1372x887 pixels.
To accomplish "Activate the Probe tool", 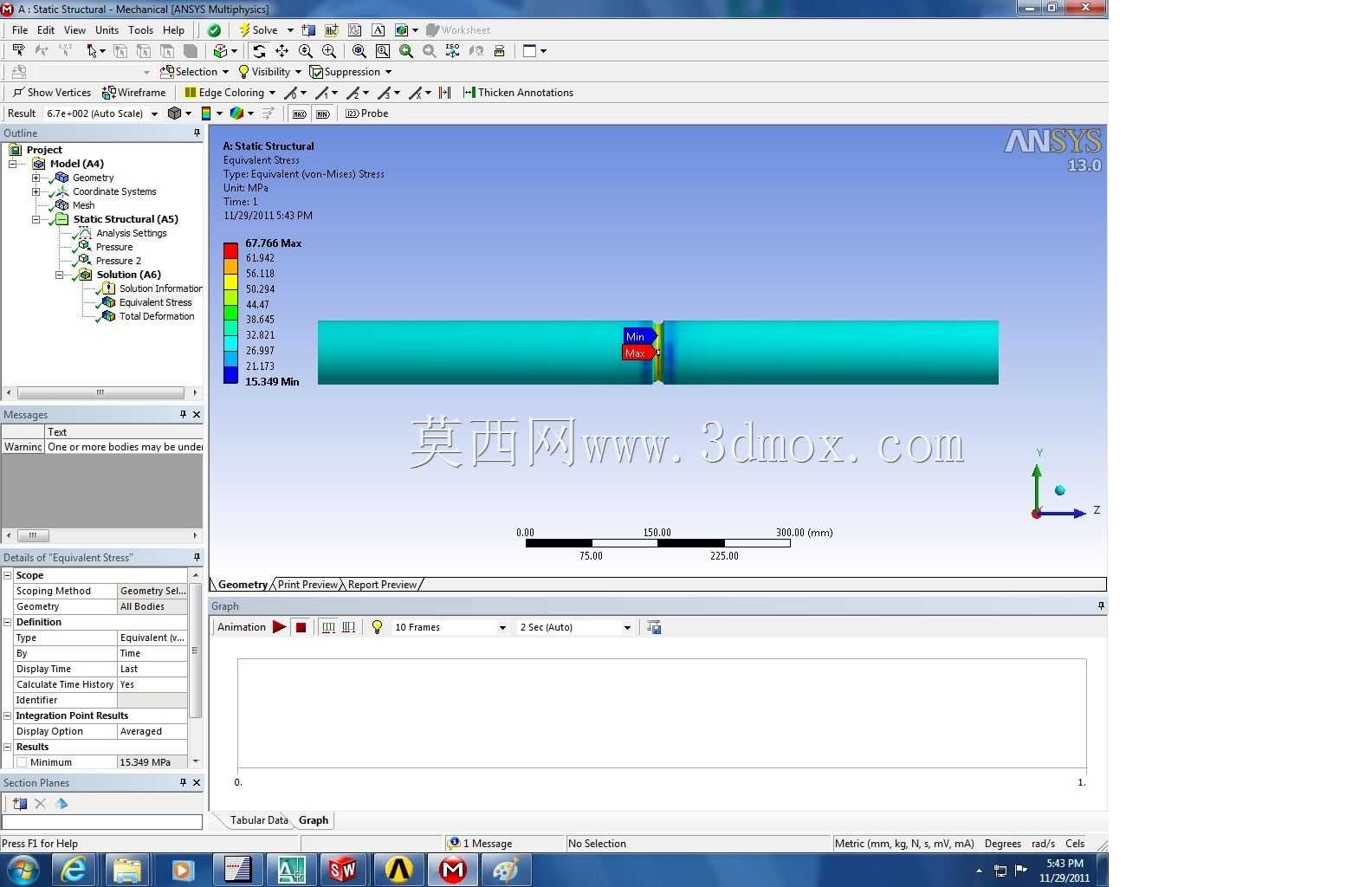I will [366, 113].
